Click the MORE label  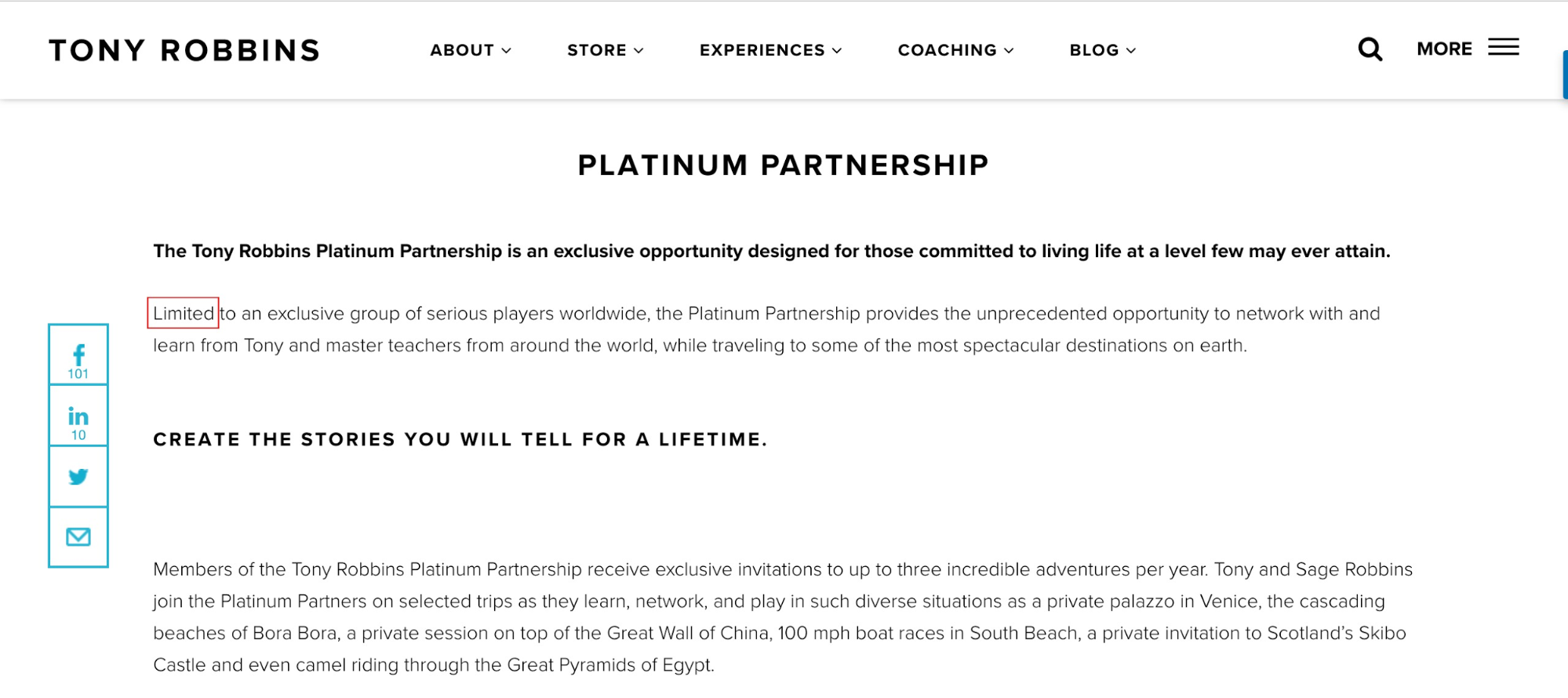click(1444, 49)
